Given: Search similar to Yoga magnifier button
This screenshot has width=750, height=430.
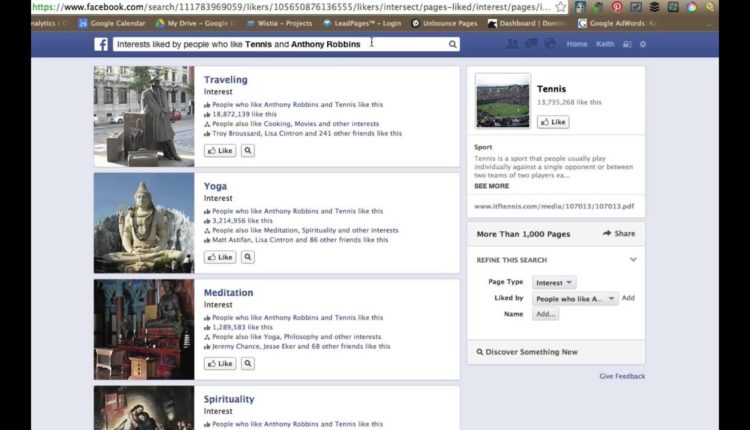Looking at the screenshot, I should click(248, 257).
